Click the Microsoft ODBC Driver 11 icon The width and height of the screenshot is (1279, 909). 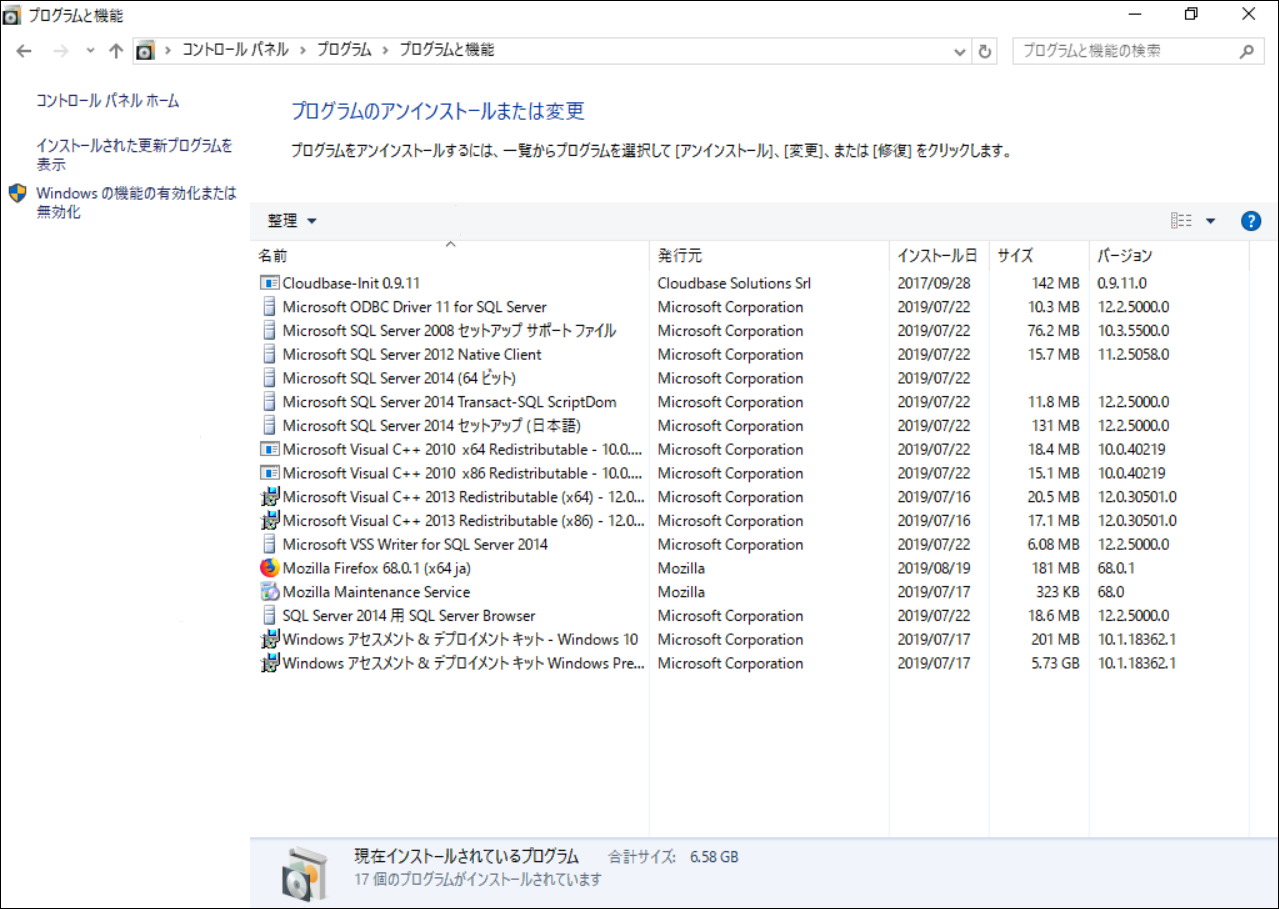(269, 307)
